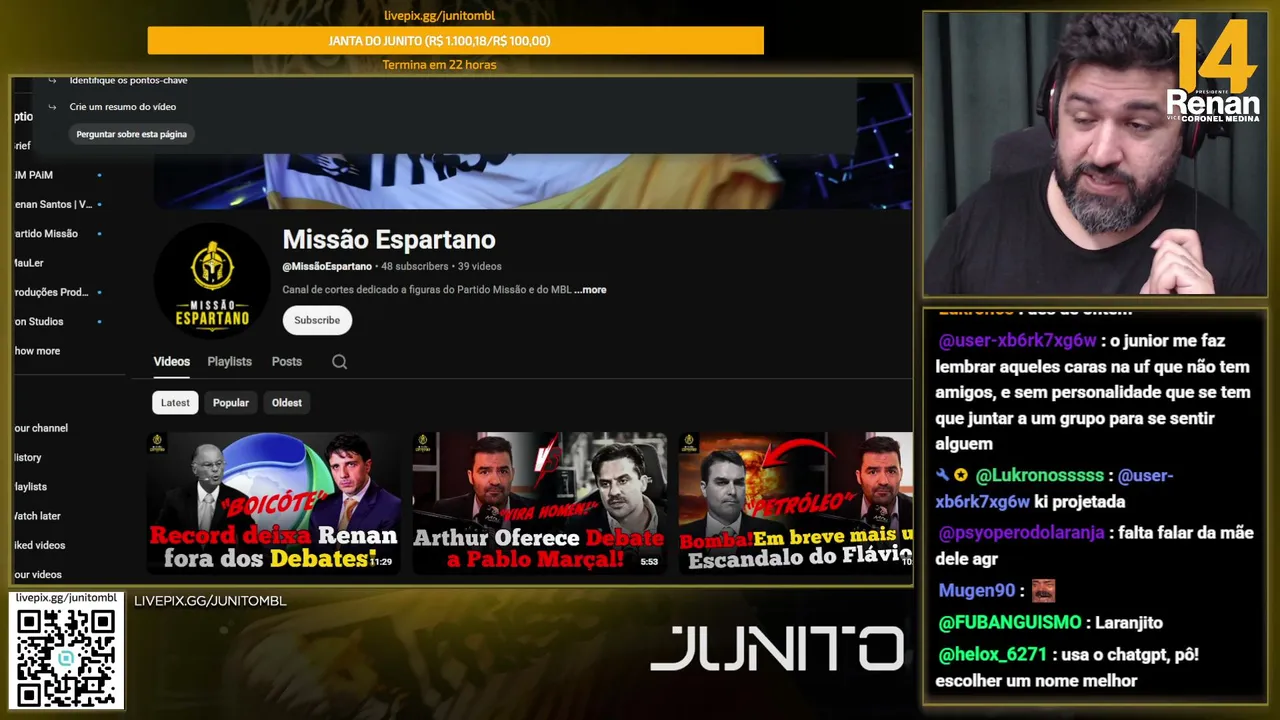Open Watch later in the sidebar
This screenshot has height=720, width=1280.
tap(37, 516)
